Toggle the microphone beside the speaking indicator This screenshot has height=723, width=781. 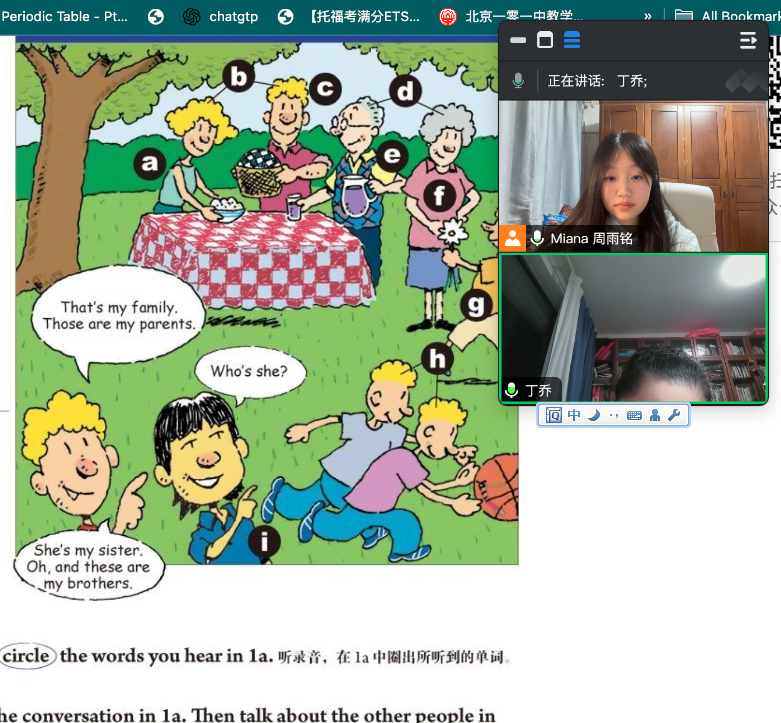(x=518, y=80)
